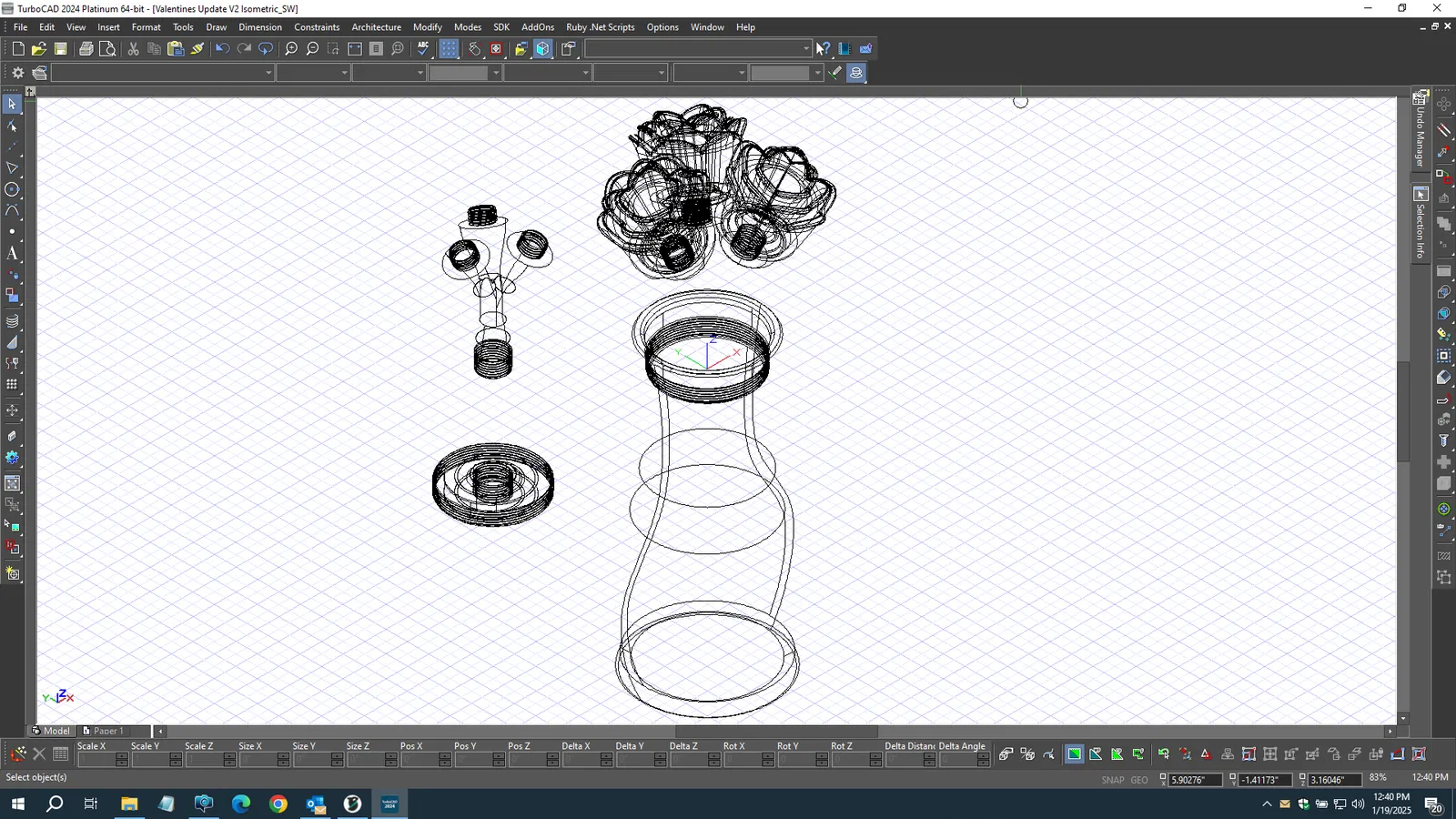
Task: Open the Architecture menu
Action: [x=376, y=27]
